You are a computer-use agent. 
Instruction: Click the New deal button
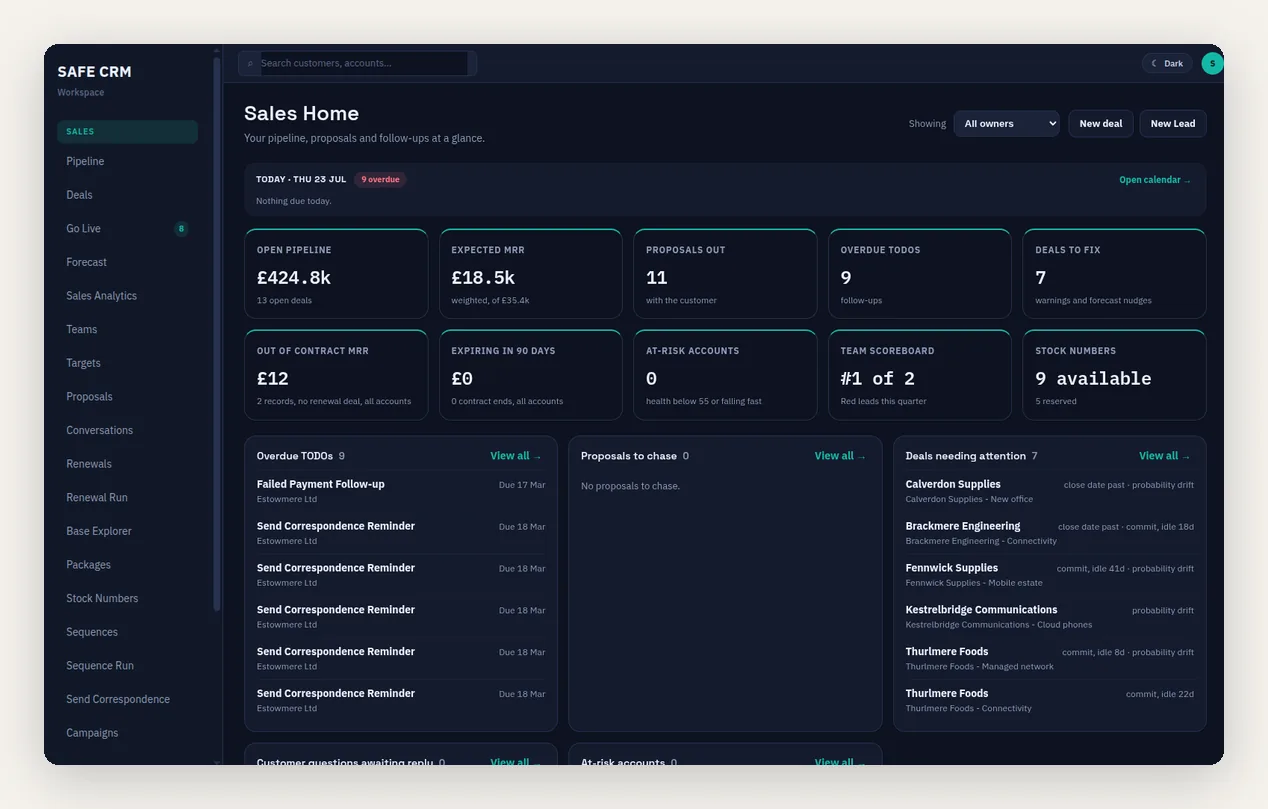[x=1100, y=123]
